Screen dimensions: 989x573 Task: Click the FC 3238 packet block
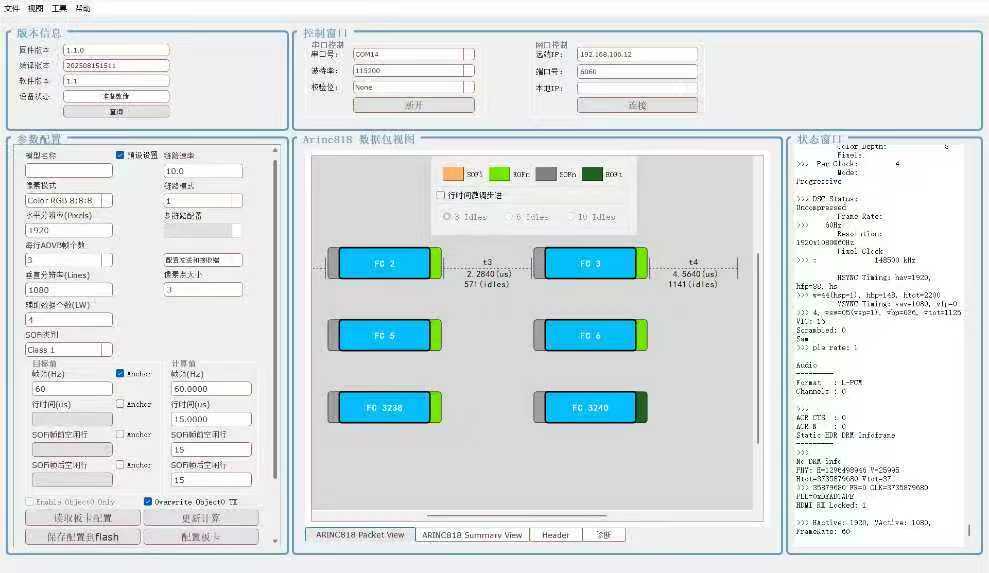point(384,408)
